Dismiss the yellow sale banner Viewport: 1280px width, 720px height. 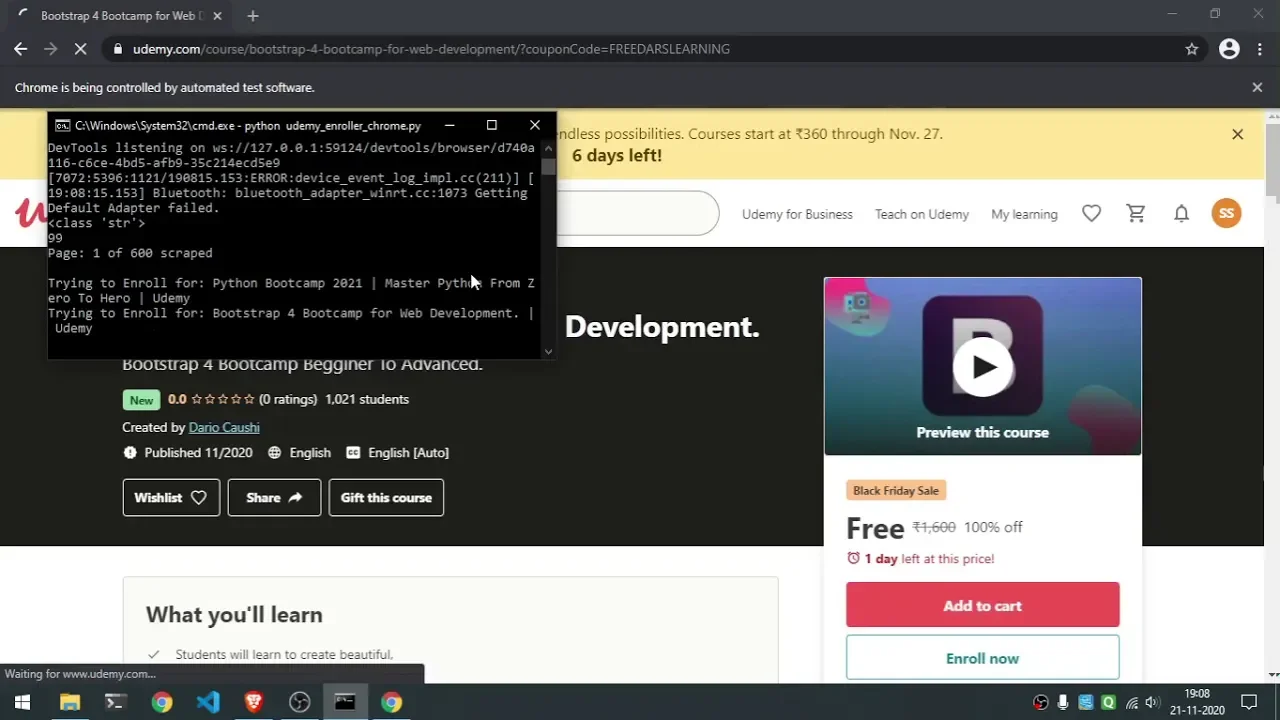[1237, 134]
